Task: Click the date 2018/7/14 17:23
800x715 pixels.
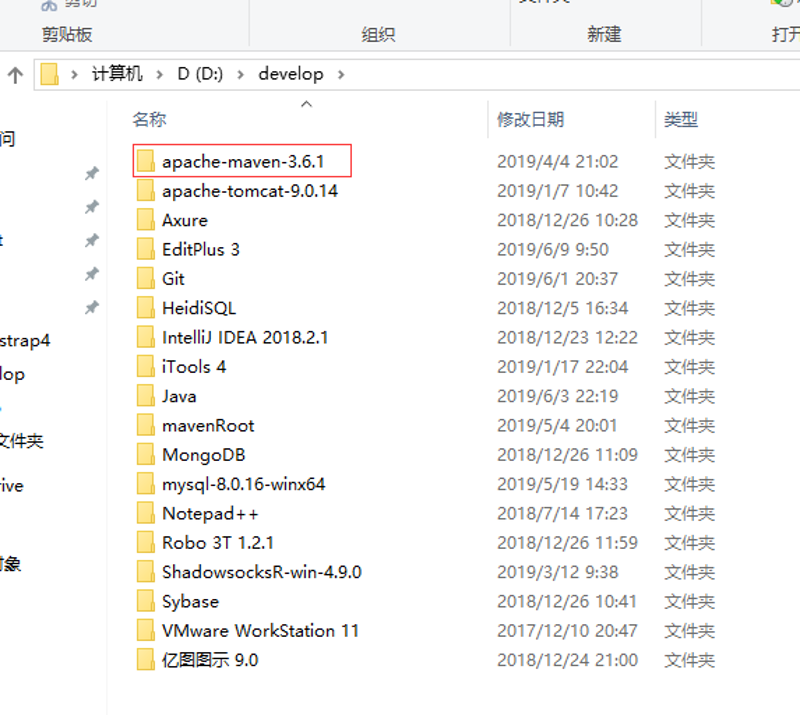Action: (x=562, y=514)
